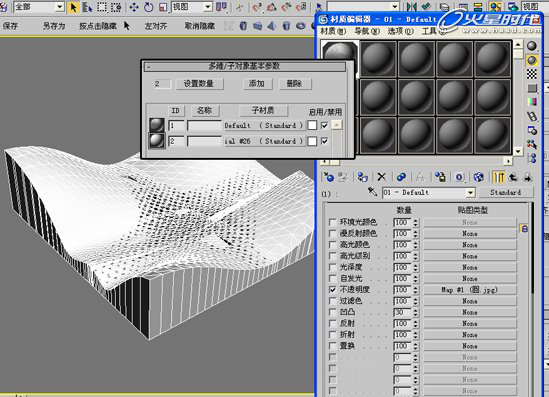549x397 pixels.
Task: Uncheck the 不透明度 opacity checkbox
Action: tap(333, 290)
